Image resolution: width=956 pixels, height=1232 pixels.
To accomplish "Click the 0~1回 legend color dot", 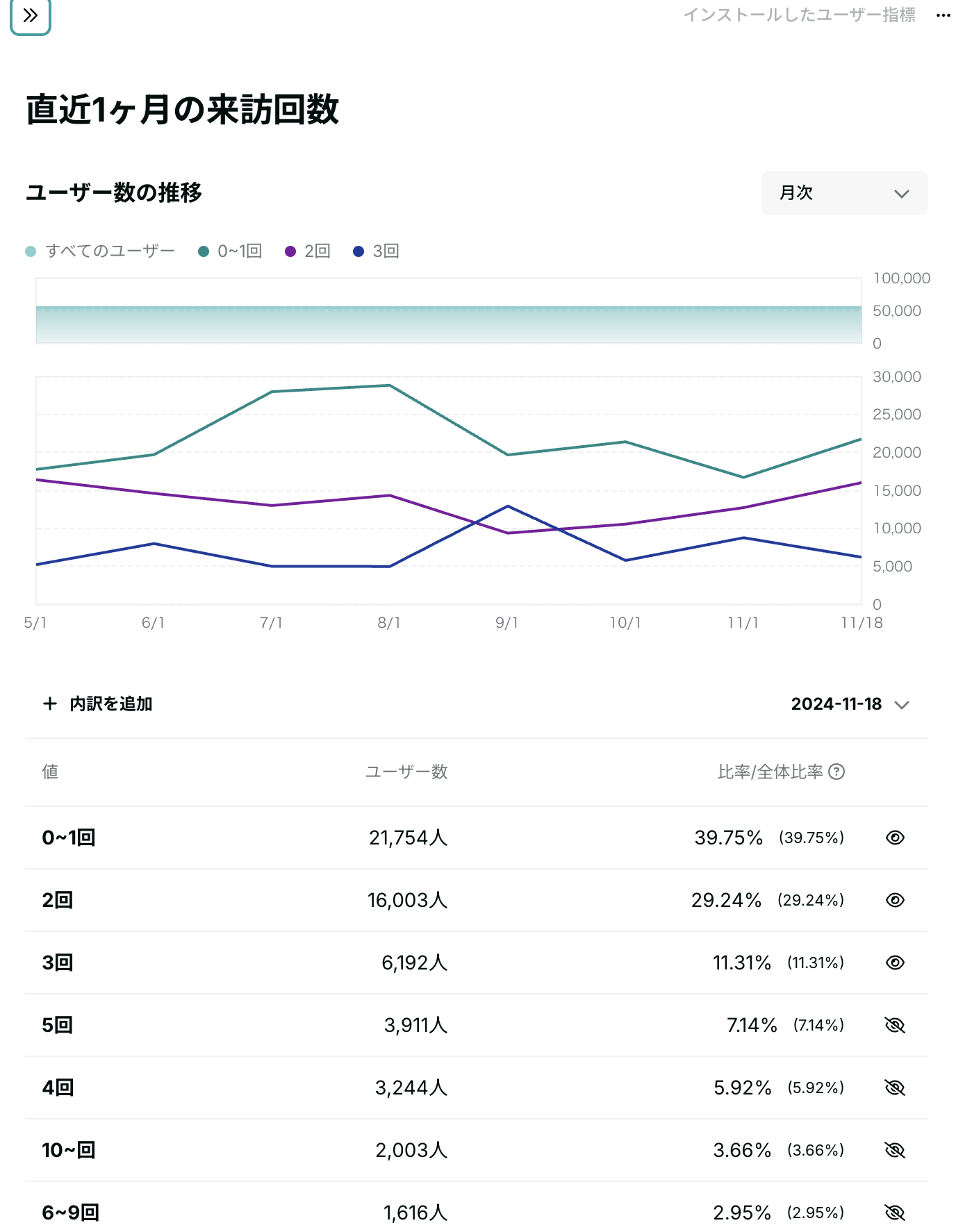I will point(204,251).
